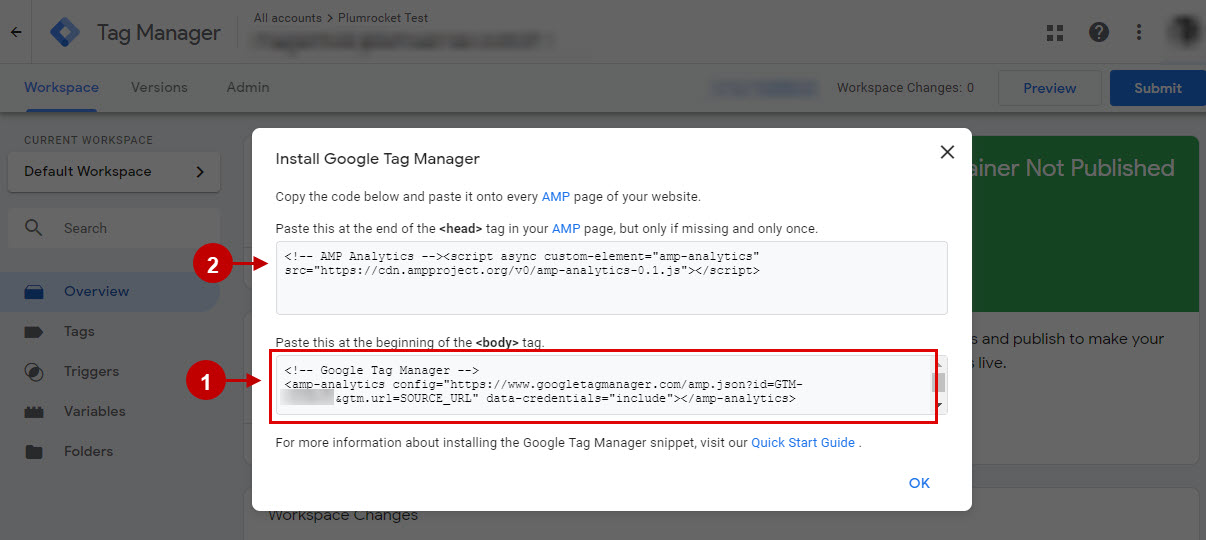Click the Workspace Changes: 0 text

pyautogui.click(x=905, y=88)
